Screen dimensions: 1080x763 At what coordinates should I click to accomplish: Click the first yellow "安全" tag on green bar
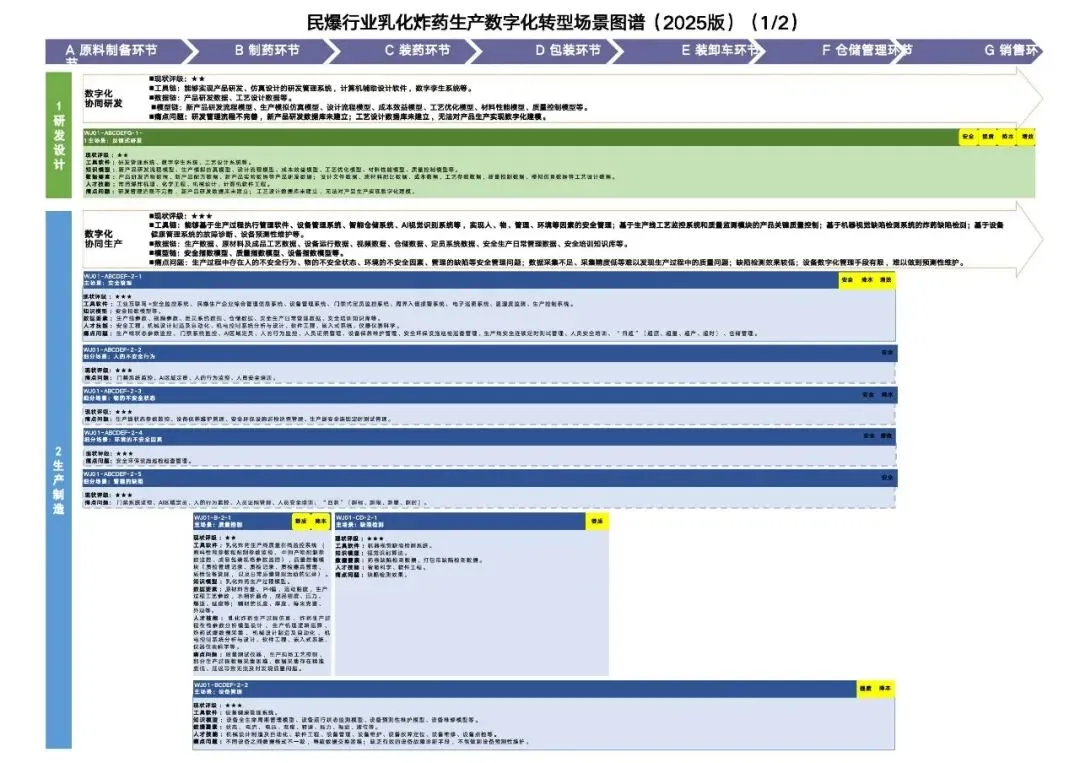968,136
